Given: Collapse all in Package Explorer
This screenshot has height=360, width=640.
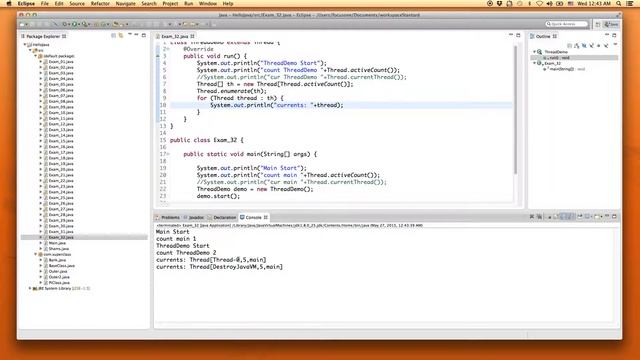Looking at the screenshot, I should 113,36.
